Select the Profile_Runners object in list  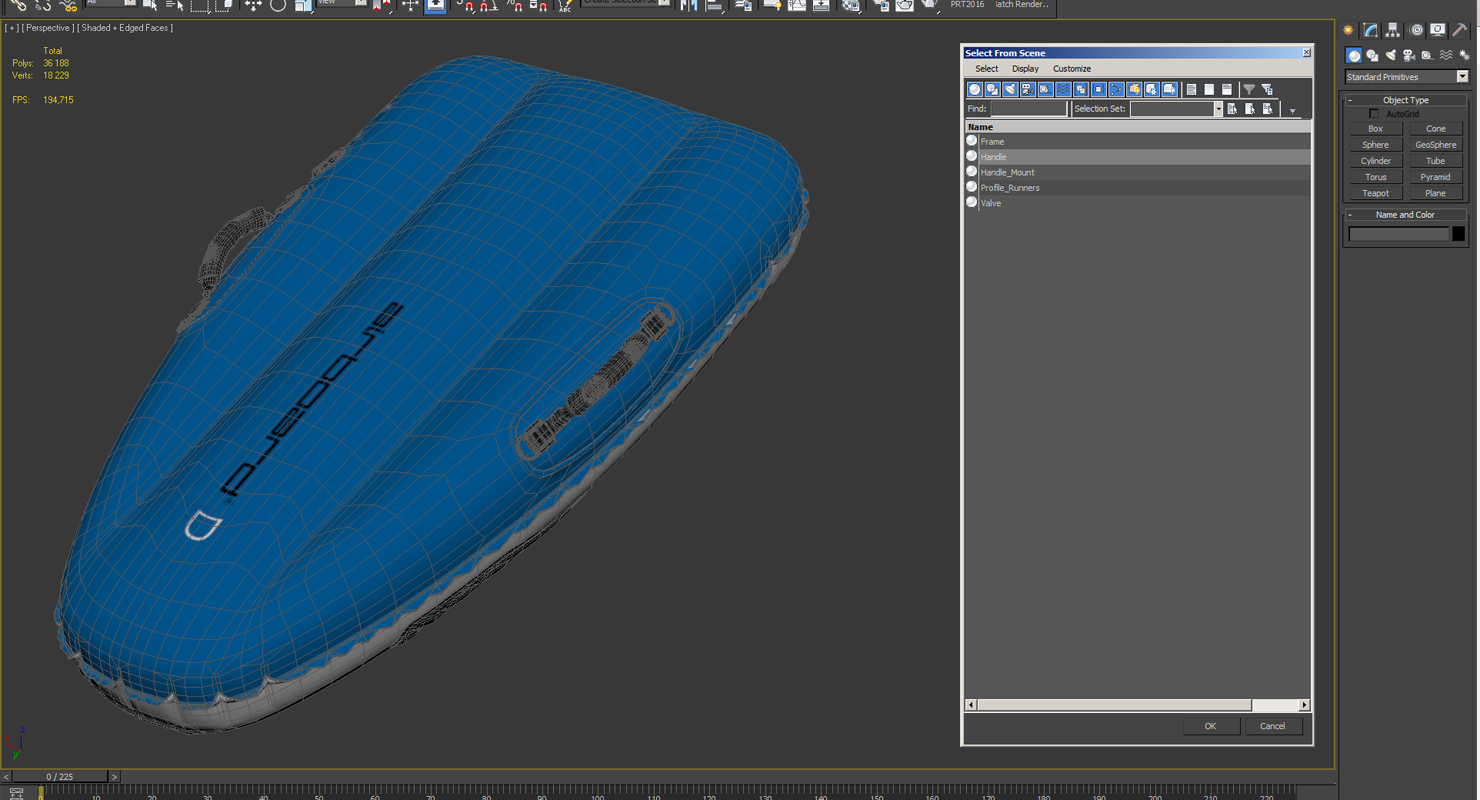pyautogui.click(x=1138, y=188)
